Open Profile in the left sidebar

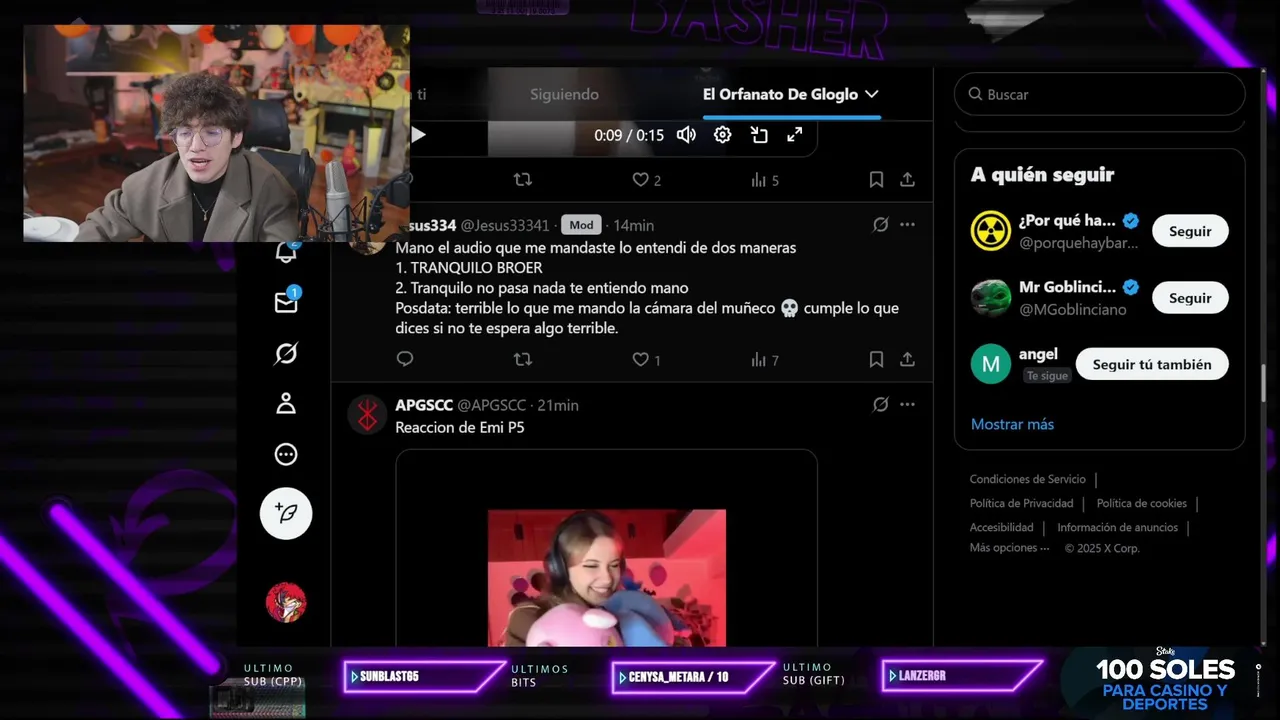286,404
